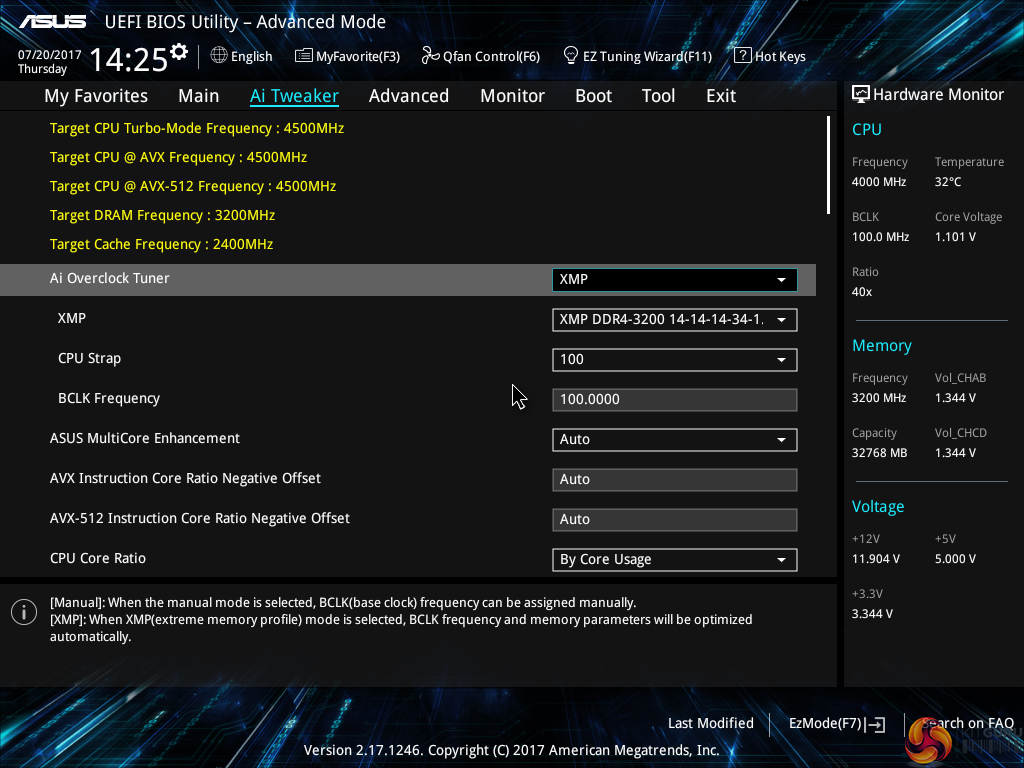Click the +12V 11.904 V reading
The width and height of the screenshot is (1024, 768).
click(876, 559)
